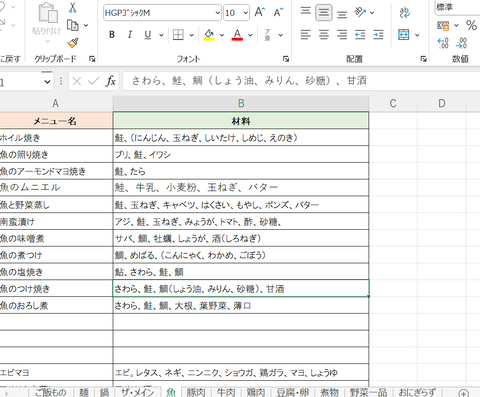Image resolution: width=480 pixels, height=397 pixels.
Task: Select the Format Painter brush icon
Action: click(x=73, y=43)
